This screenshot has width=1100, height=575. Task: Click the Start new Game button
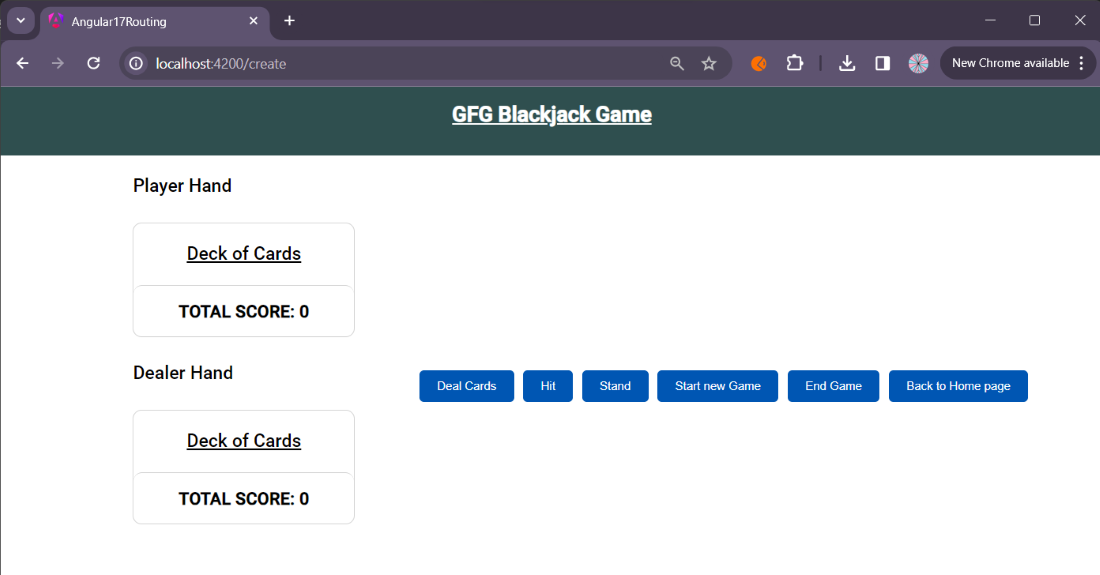(x=718, y=386)
